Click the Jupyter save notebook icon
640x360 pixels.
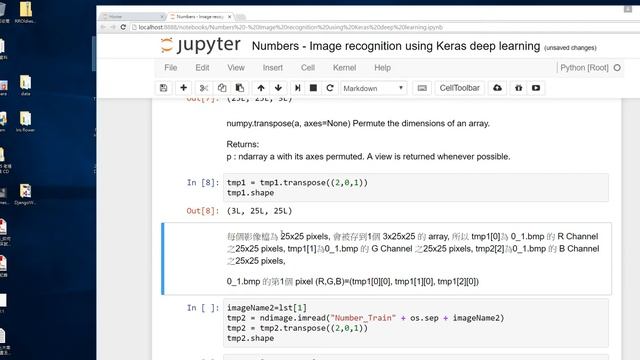[164, 88]
